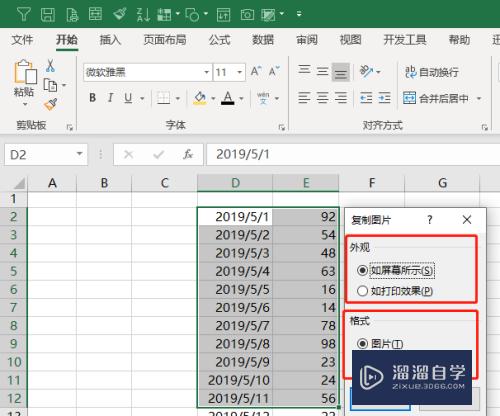Click the formula bar showing 2019/5/1
The height and width of the screenshot is (416, 500).
tap(353, 154)
